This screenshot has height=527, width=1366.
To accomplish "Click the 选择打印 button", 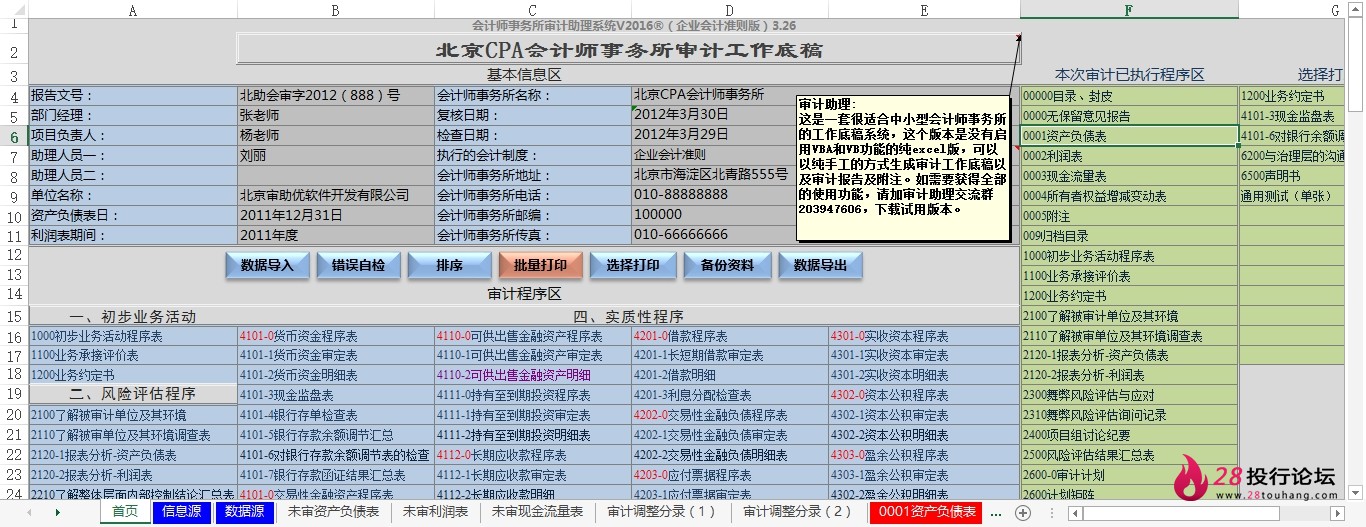I will point(632,265).
